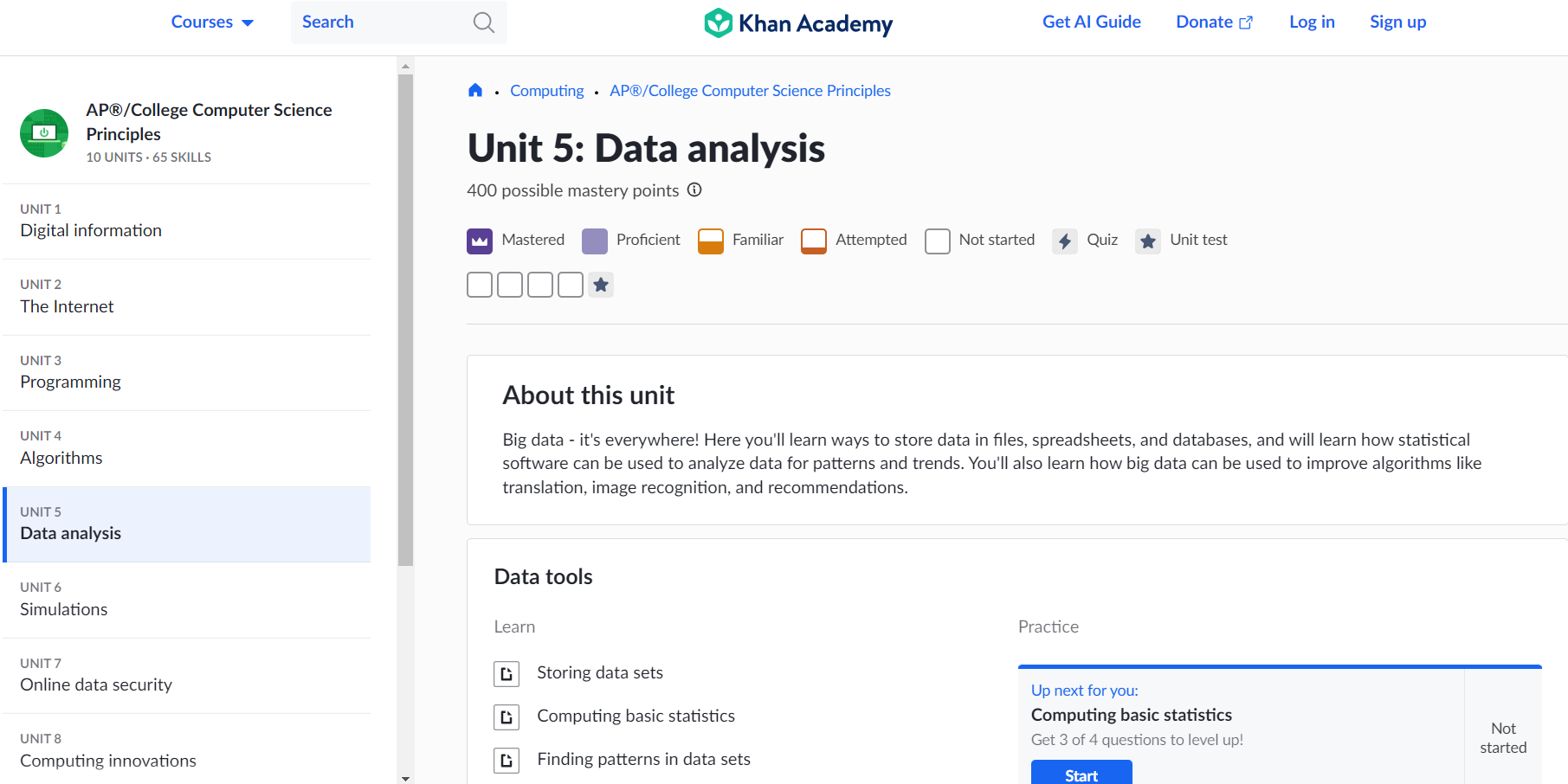Open Unit 4 Algorithms

tap(187, 448)
